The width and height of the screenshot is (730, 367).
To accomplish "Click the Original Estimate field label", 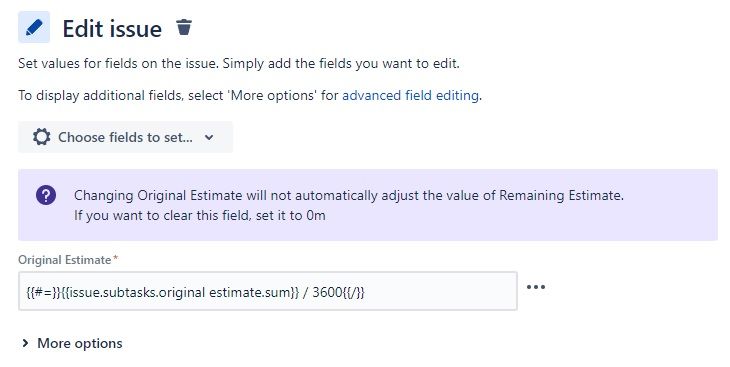I will 65,260.
